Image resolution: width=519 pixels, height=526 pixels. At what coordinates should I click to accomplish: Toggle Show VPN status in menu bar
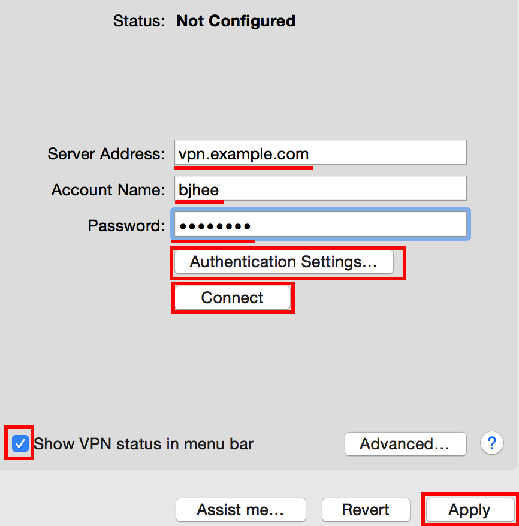(x=20, y=443)
